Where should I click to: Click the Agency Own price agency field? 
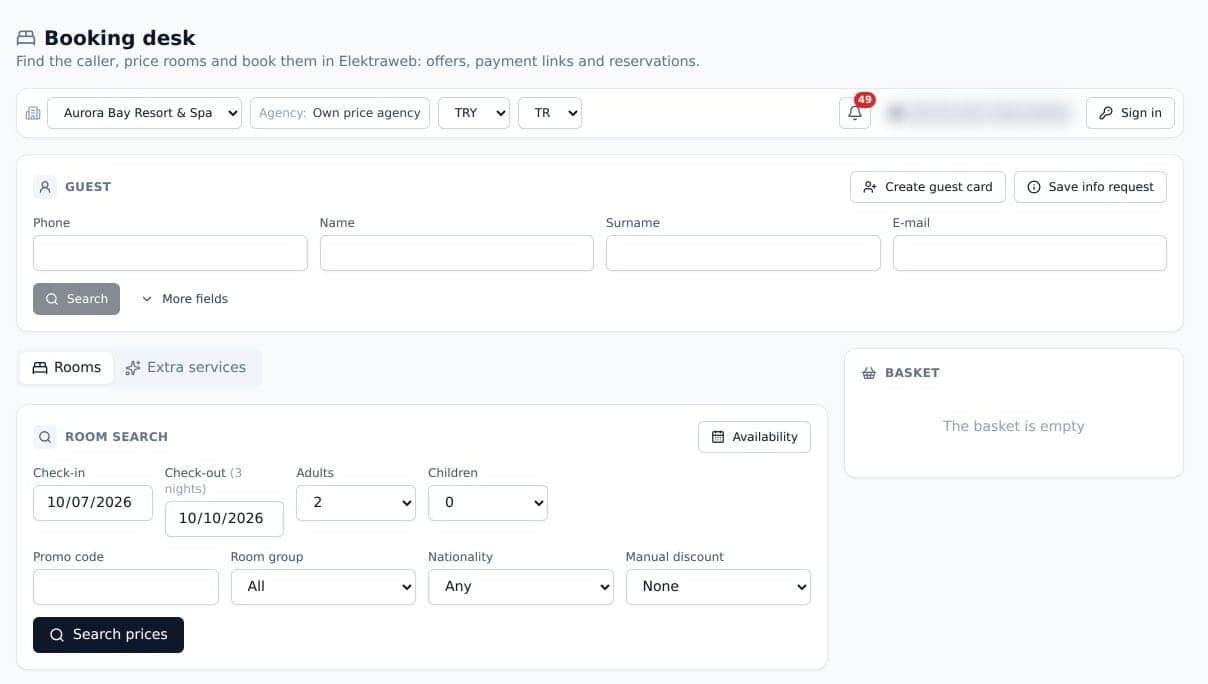[x=340, y=113]
